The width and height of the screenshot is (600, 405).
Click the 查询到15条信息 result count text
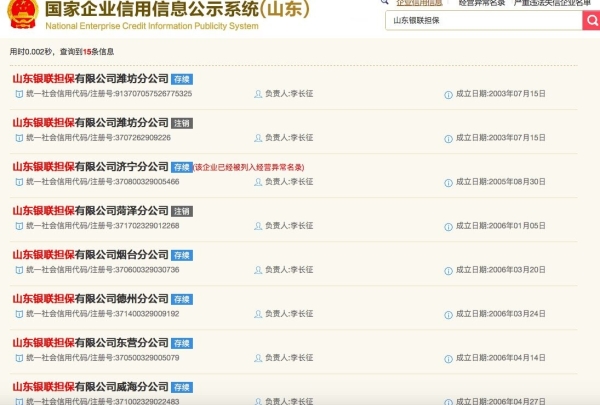(x=87, y=52)
